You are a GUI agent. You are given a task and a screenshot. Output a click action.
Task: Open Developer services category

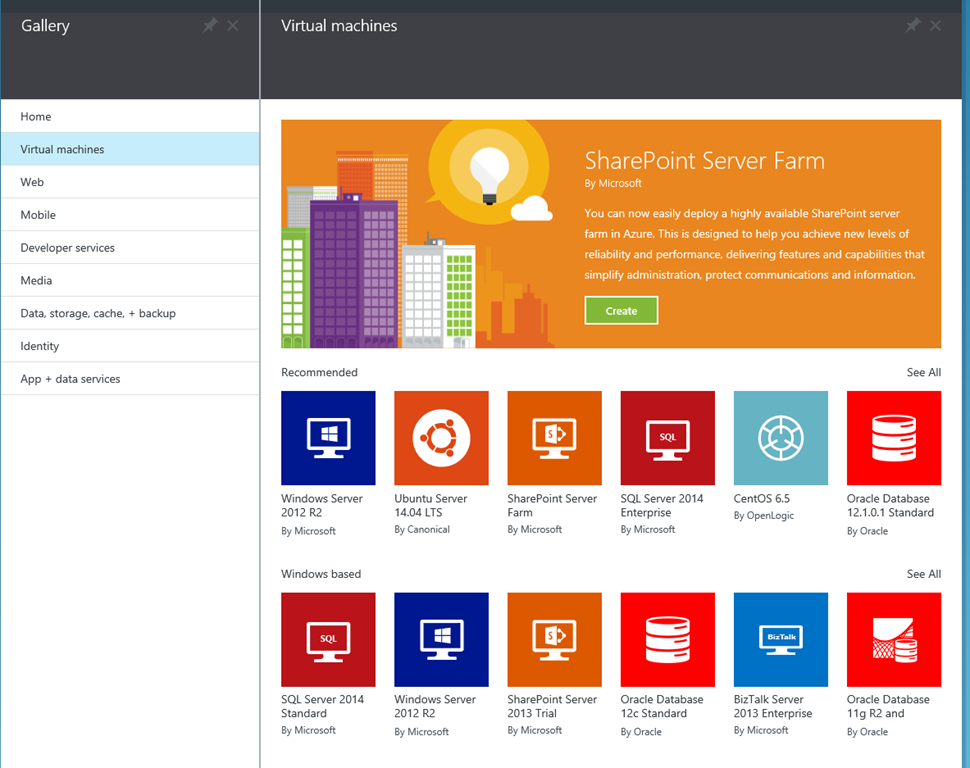tap(67, 248)
